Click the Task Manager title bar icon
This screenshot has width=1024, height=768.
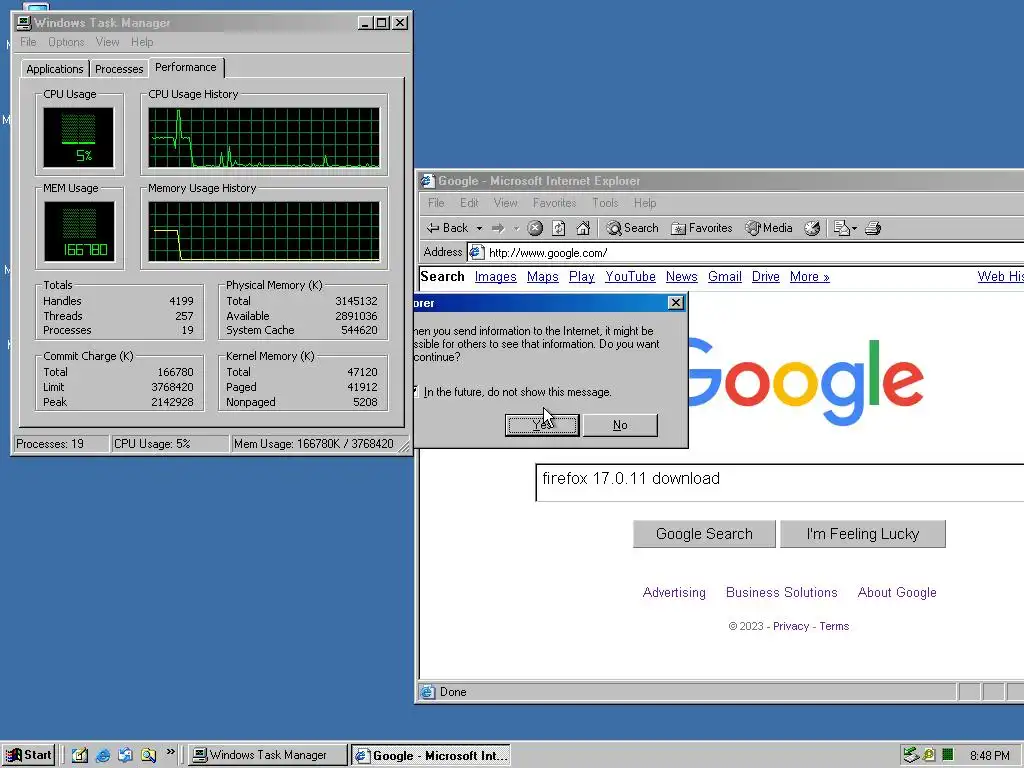tap(24, 23)
